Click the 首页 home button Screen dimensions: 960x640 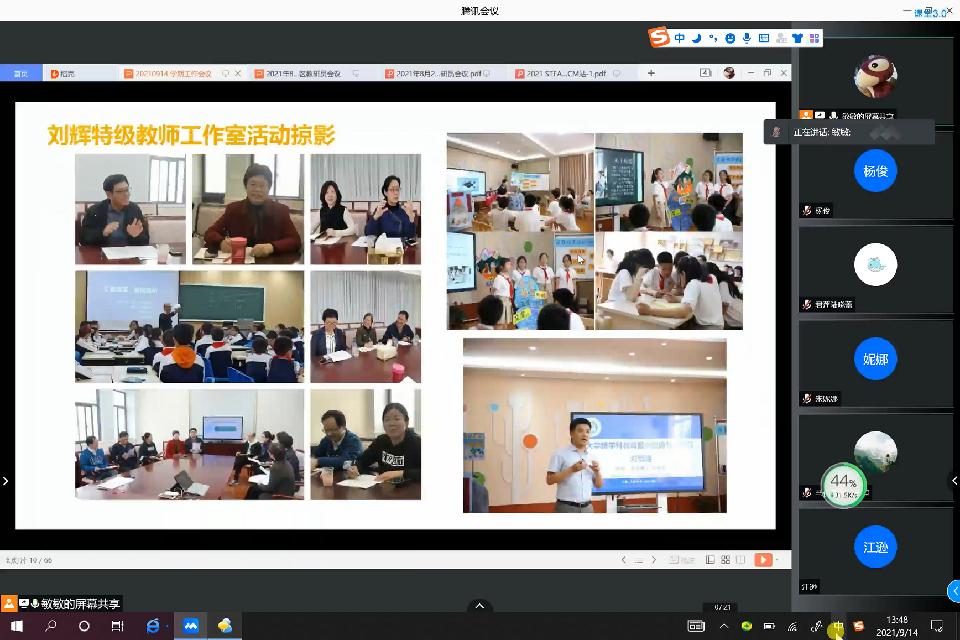[20, 73]
